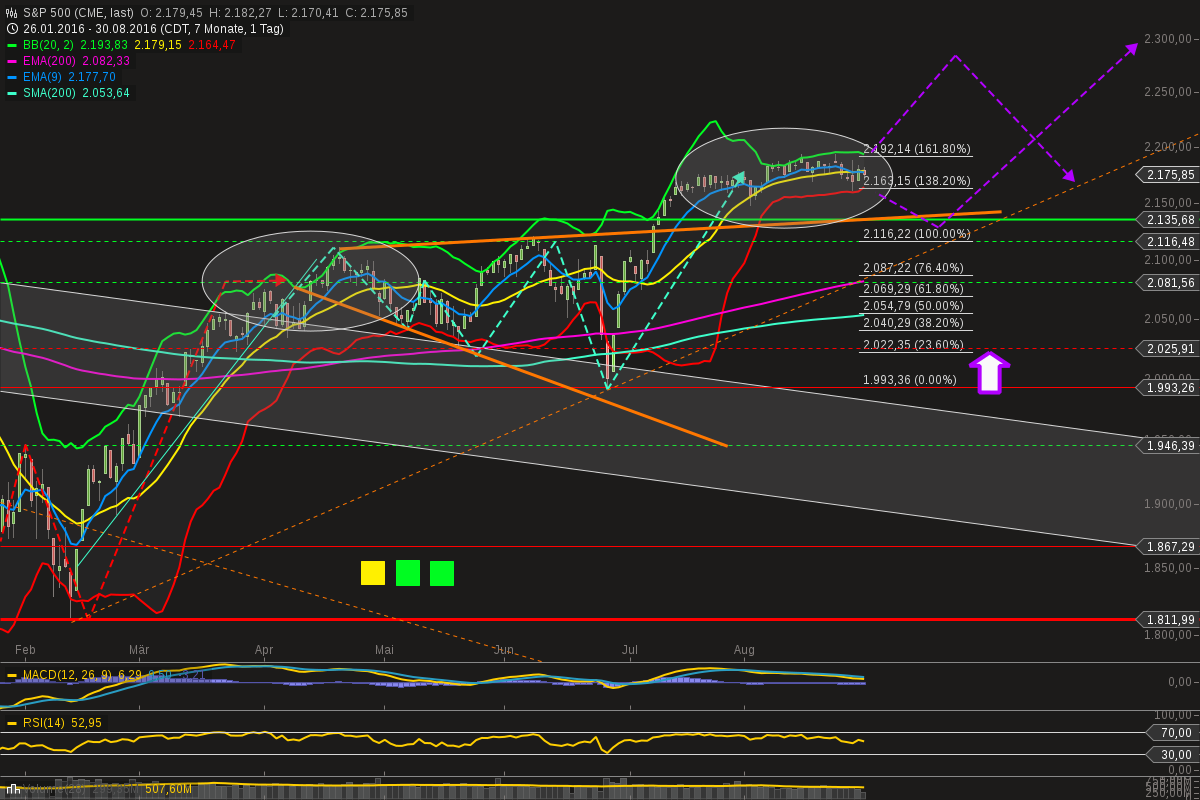The height and width of the screenshot is (800, 1200).
Task: Click the magenta EMA(200) legend marker
Action: [12, 61]
